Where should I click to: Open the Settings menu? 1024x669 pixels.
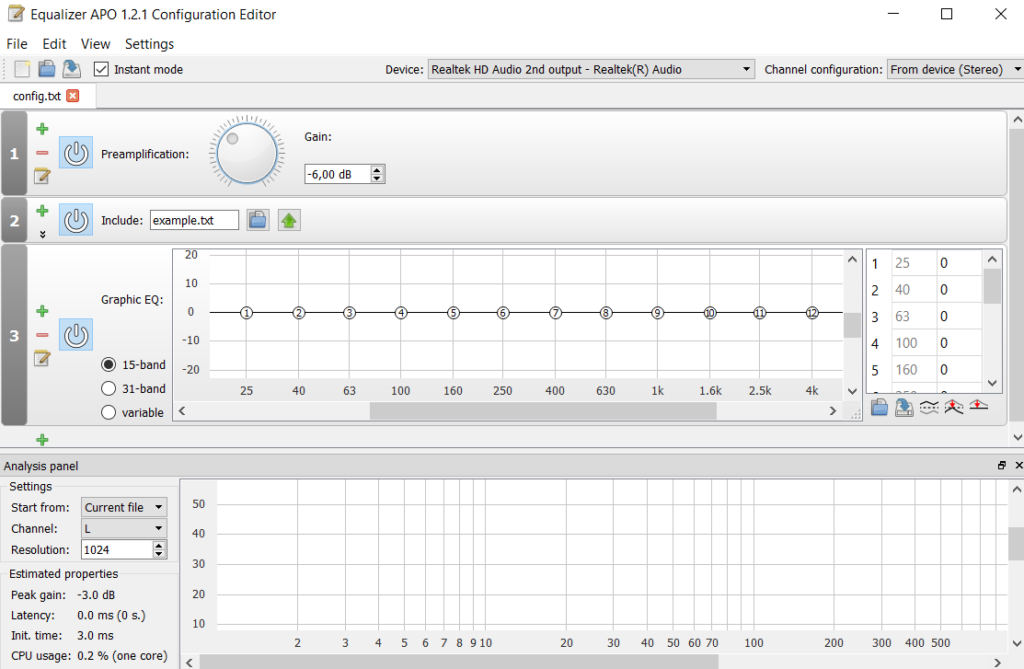150,44
